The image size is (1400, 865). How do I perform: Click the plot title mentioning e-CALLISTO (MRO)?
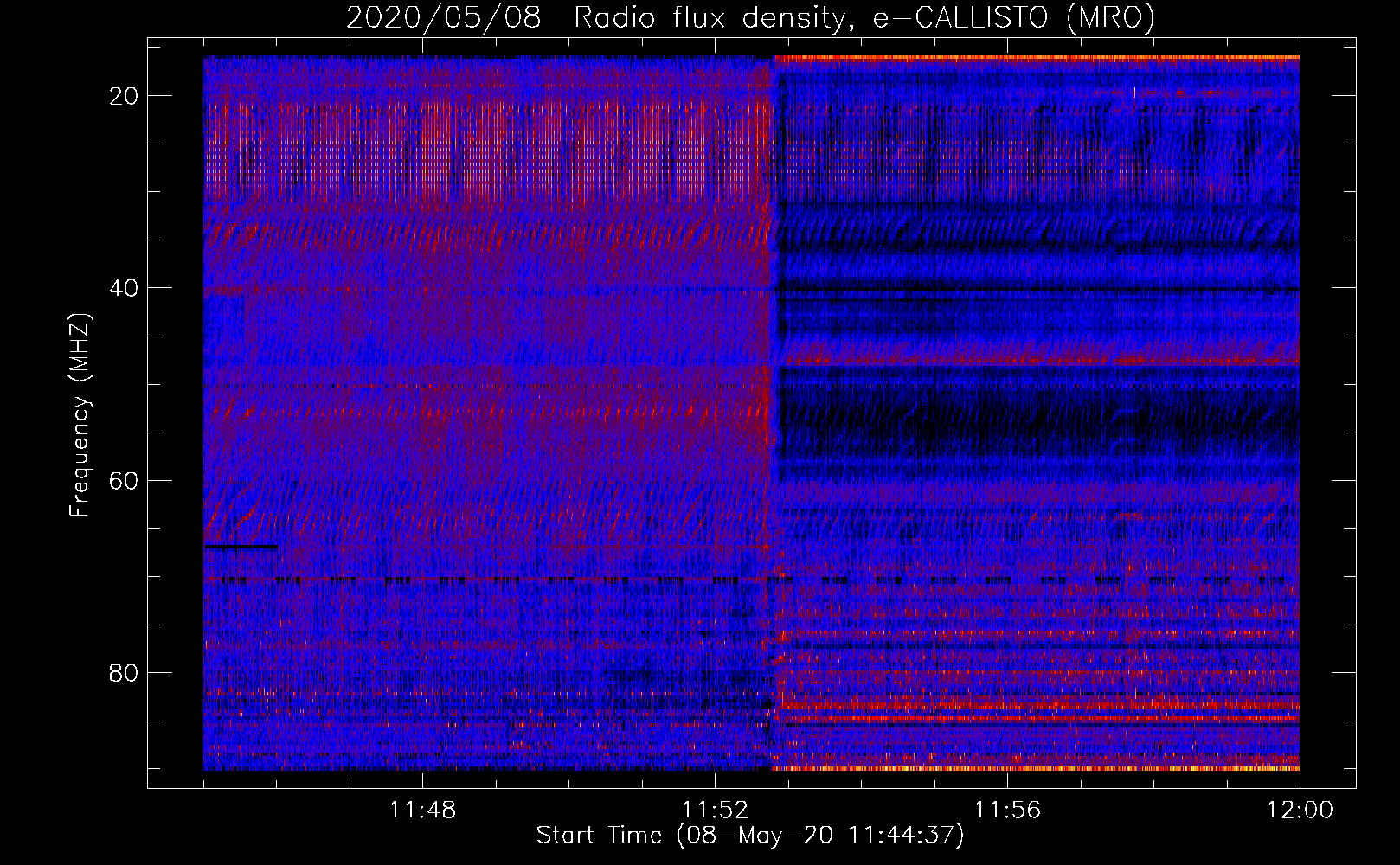tap(751, 18)
